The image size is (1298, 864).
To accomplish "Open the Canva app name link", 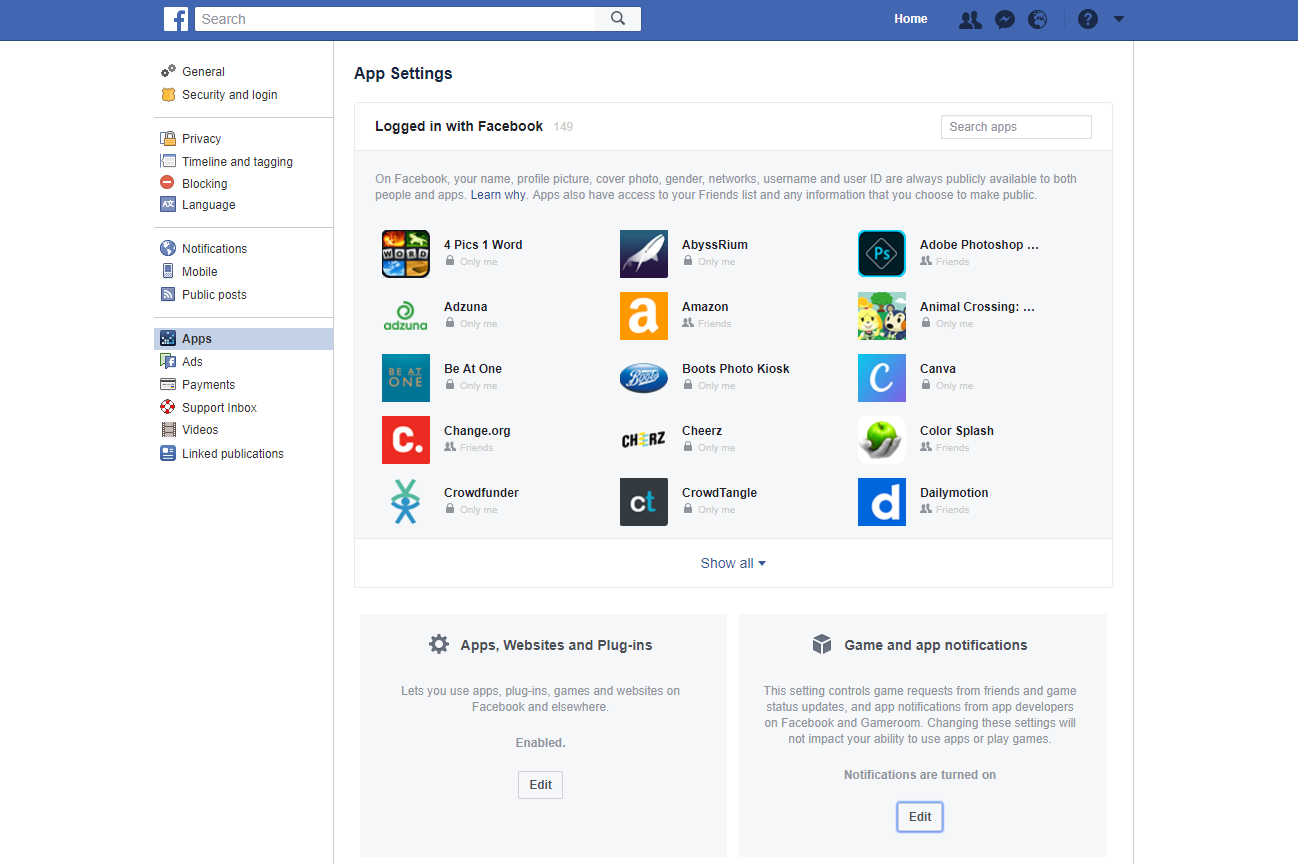I will (x=938, y=369).
